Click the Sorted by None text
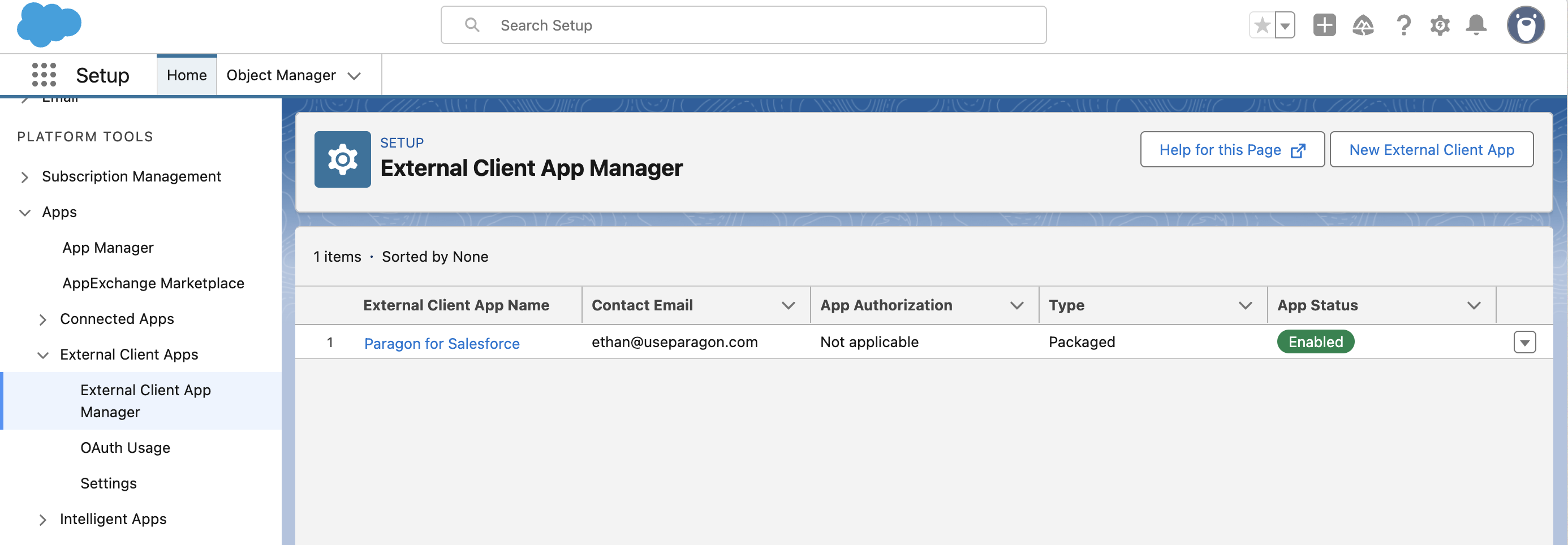The height and width of the screenshot is (545, 1568). pyautogui.click(x=434, y=257)
